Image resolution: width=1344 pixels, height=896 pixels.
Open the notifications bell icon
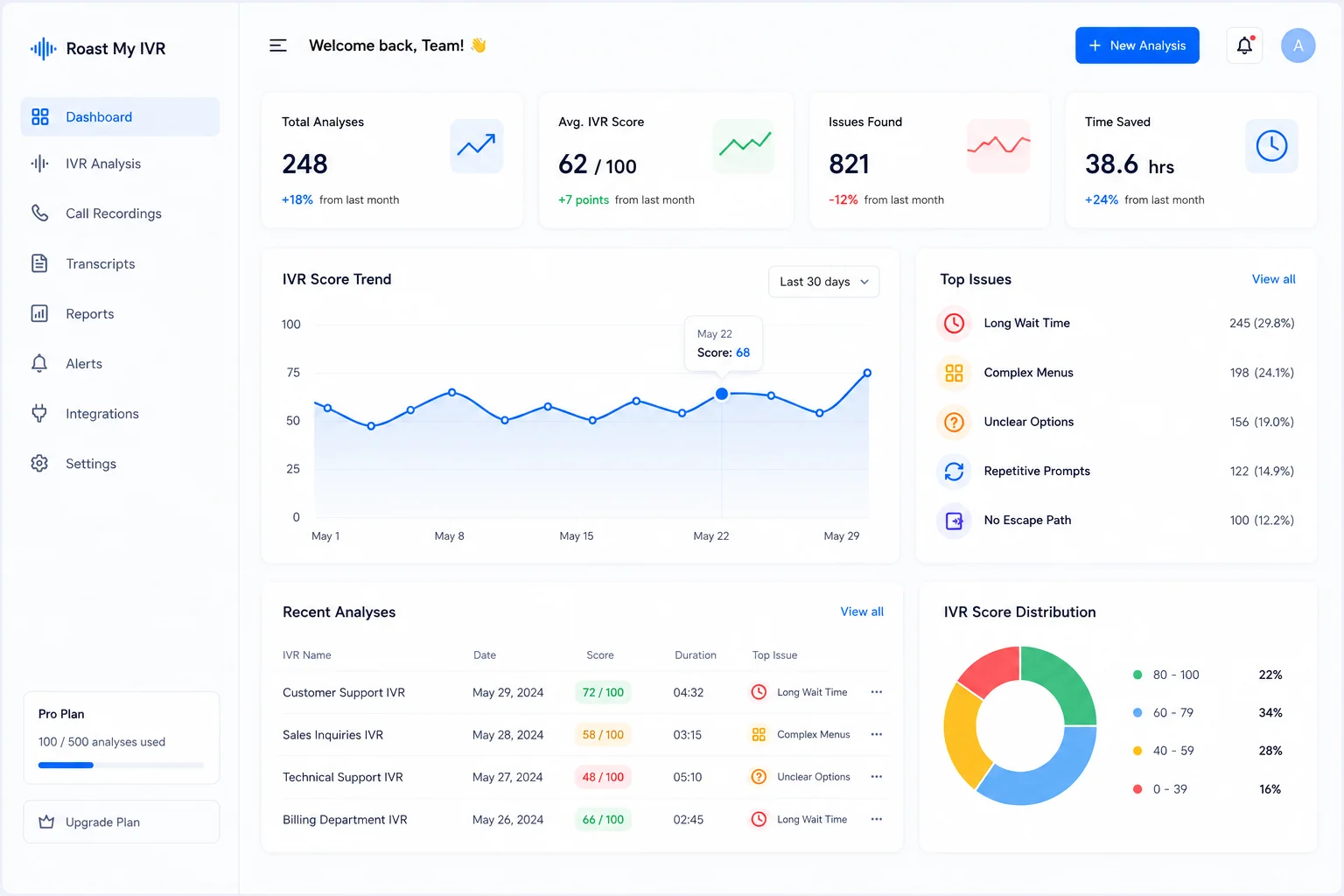pyautogui.click(x=1244, y=45)
